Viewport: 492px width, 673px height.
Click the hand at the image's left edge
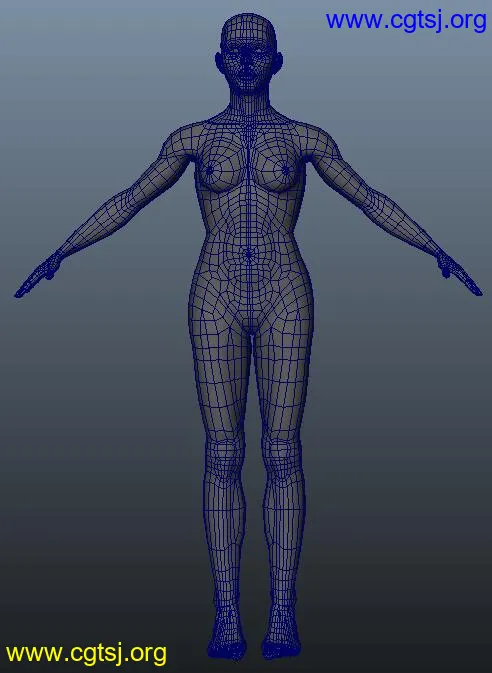coord(36,275)
